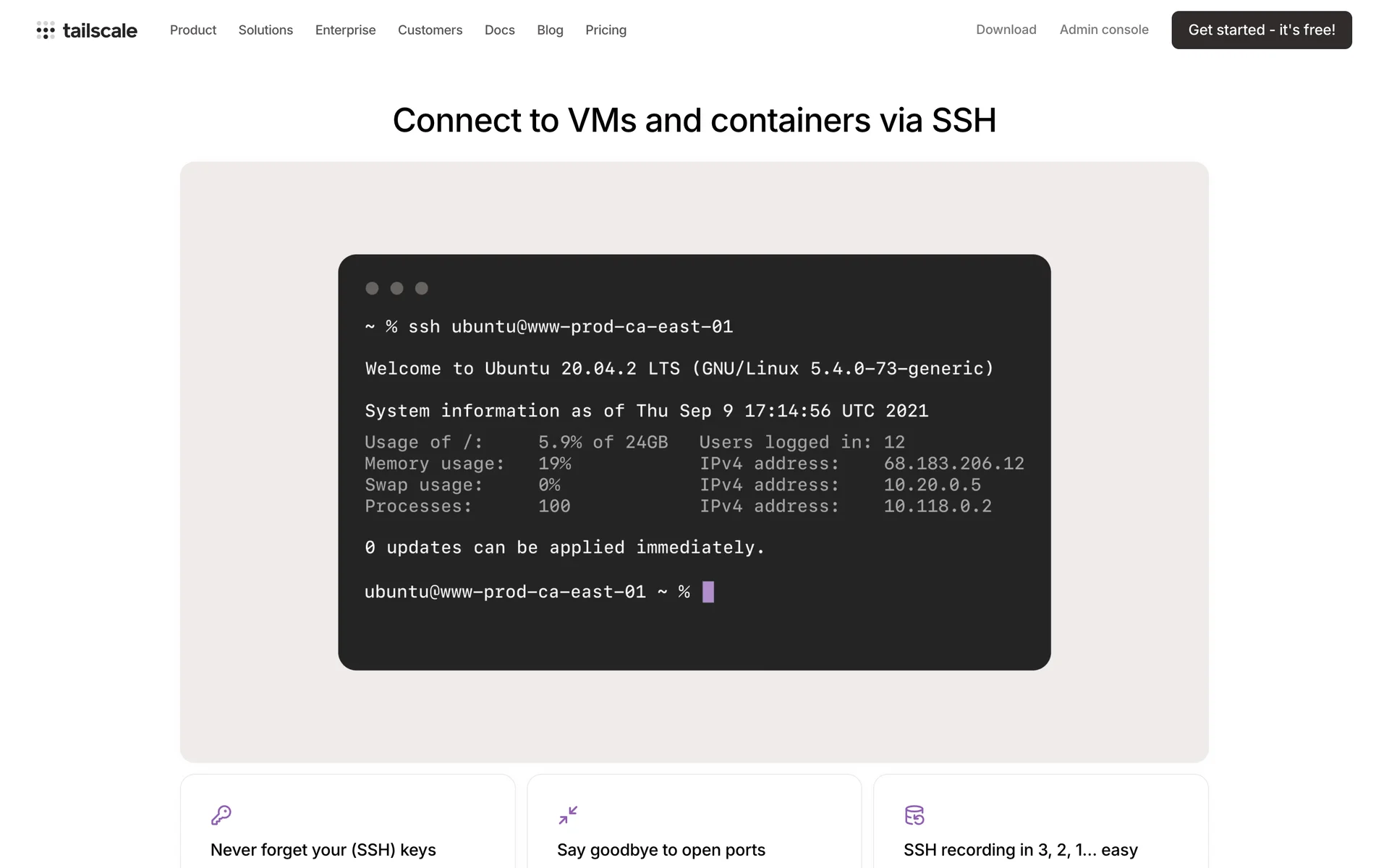Click the key icon above SSH keys

[221, 815]
